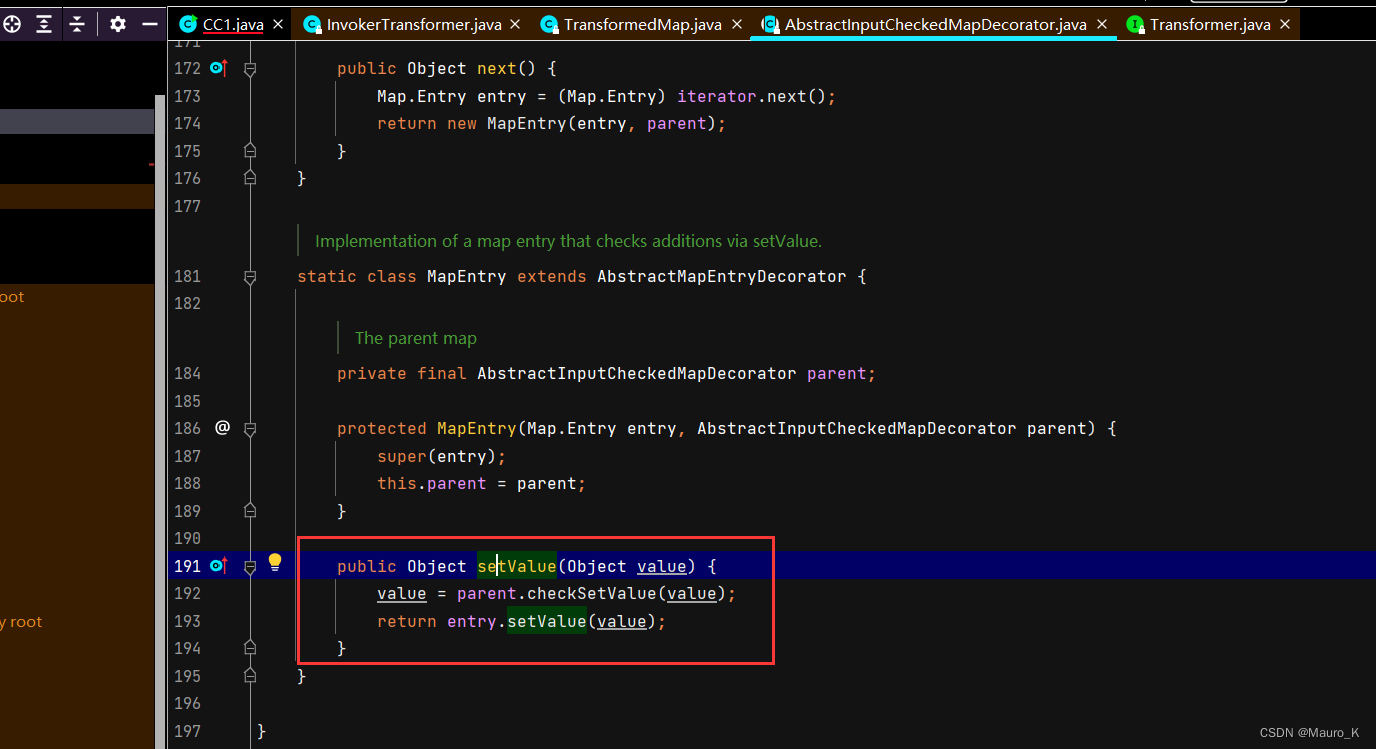Click AbstractMapEntryDecorator in class declaration
This screenshot has width=1376, height=749.
[x=721, y=276]
